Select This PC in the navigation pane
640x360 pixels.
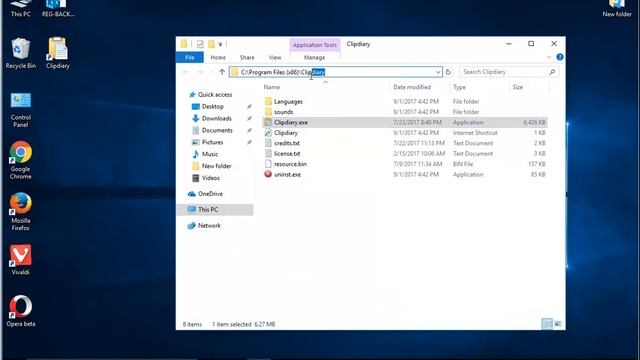[x=216, y=209]
